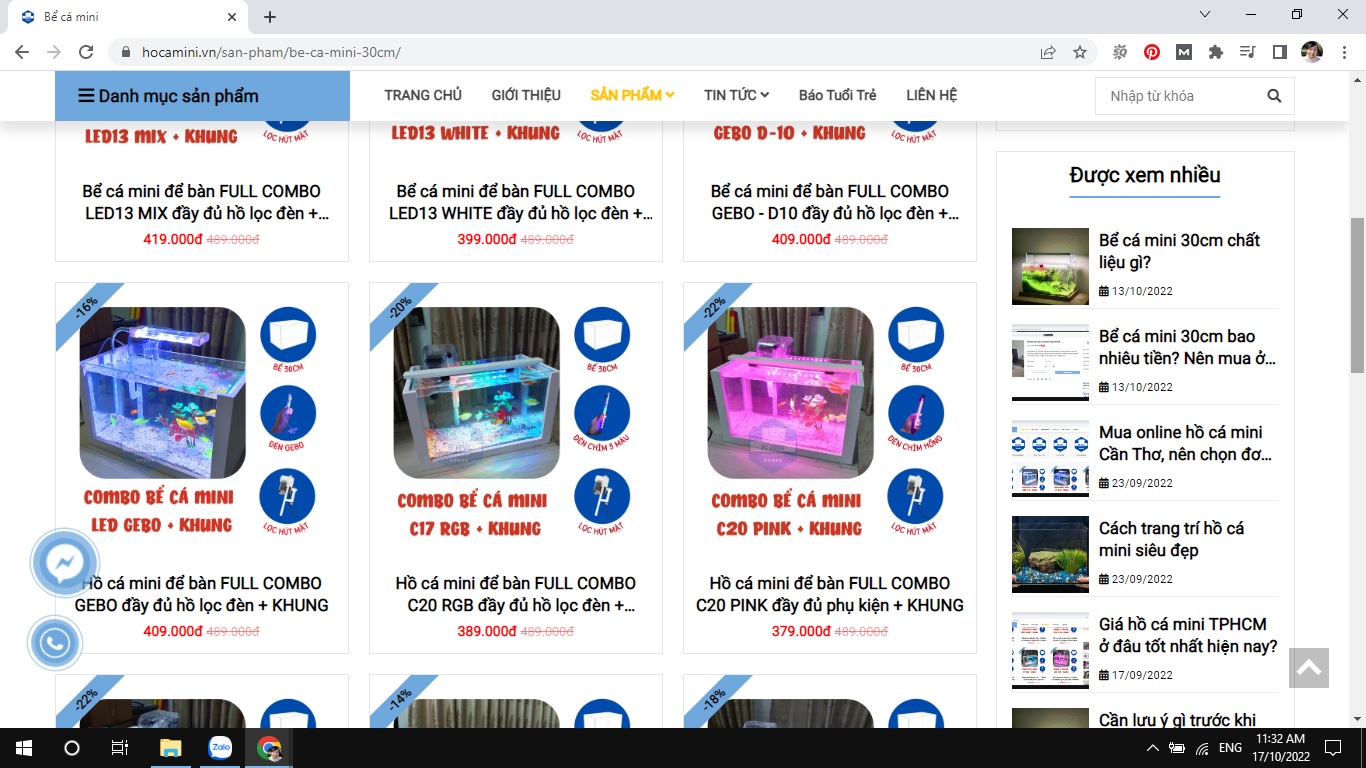Bookmark this page with star icon
The width and height of the screenshot is (1366, 768).
(1080, 52)
